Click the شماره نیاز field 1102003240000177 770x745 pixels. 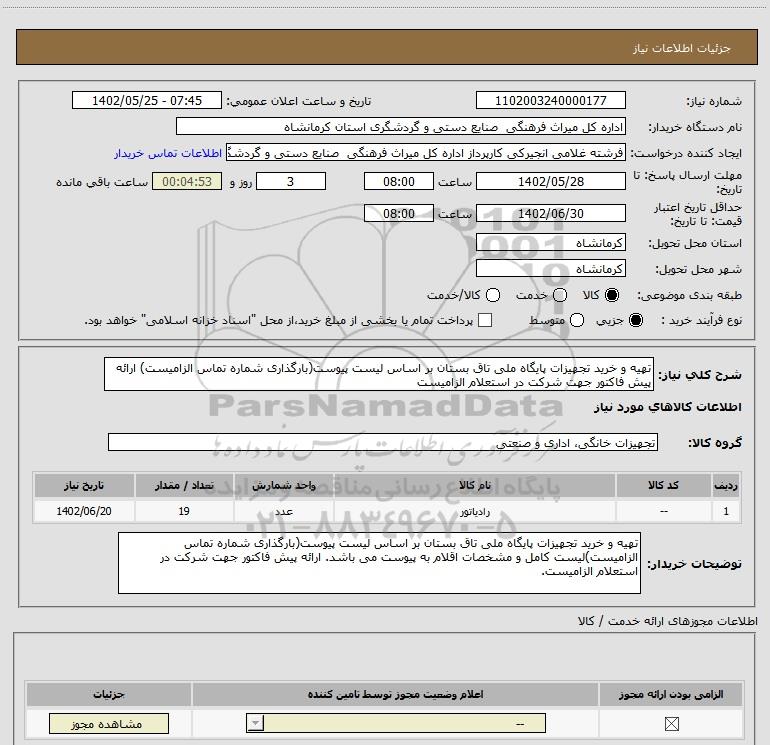coord(550,100)
